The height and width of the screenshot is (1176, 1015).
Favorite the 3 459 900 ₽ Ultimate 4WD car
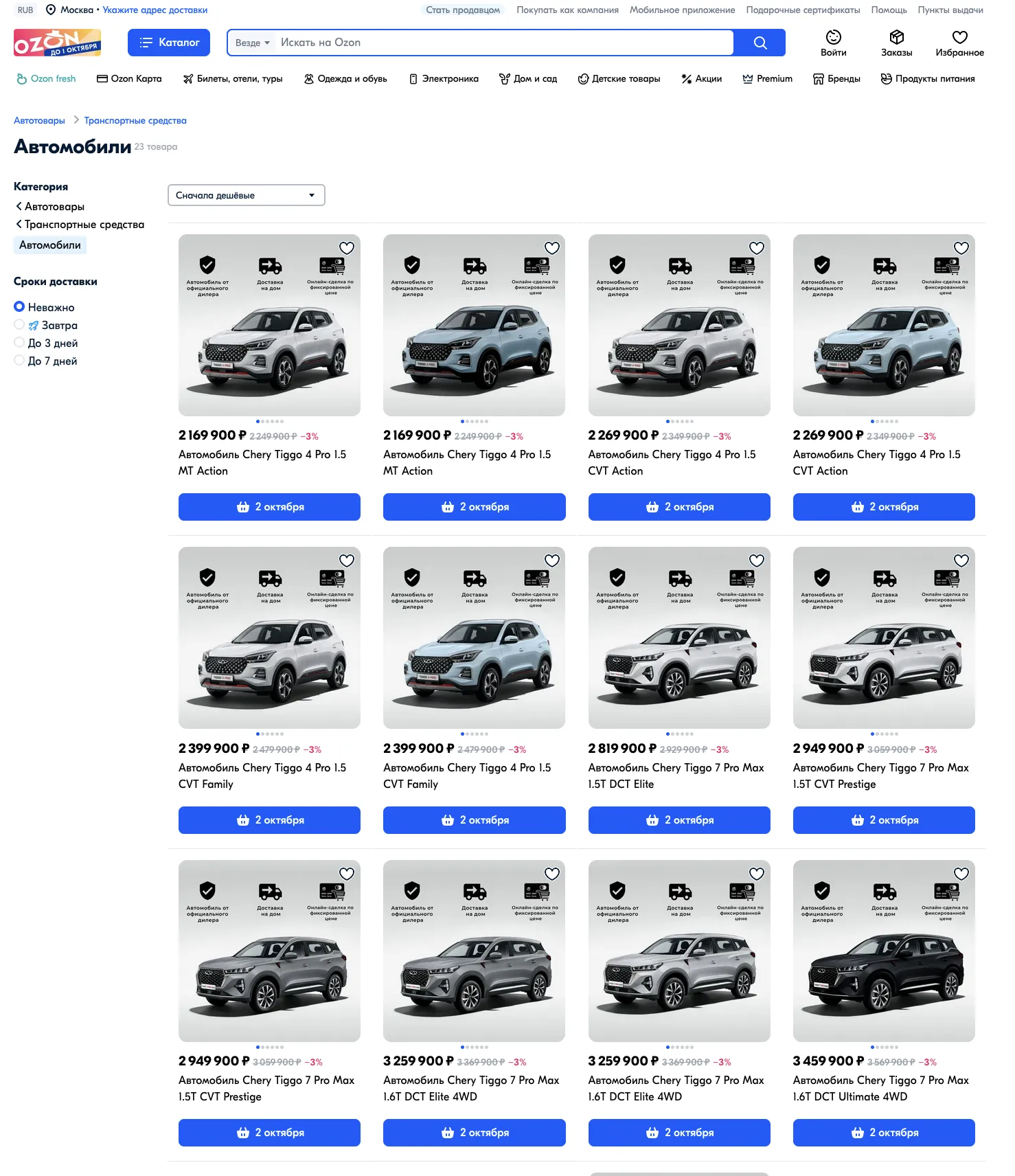click(x=961, y=874)
